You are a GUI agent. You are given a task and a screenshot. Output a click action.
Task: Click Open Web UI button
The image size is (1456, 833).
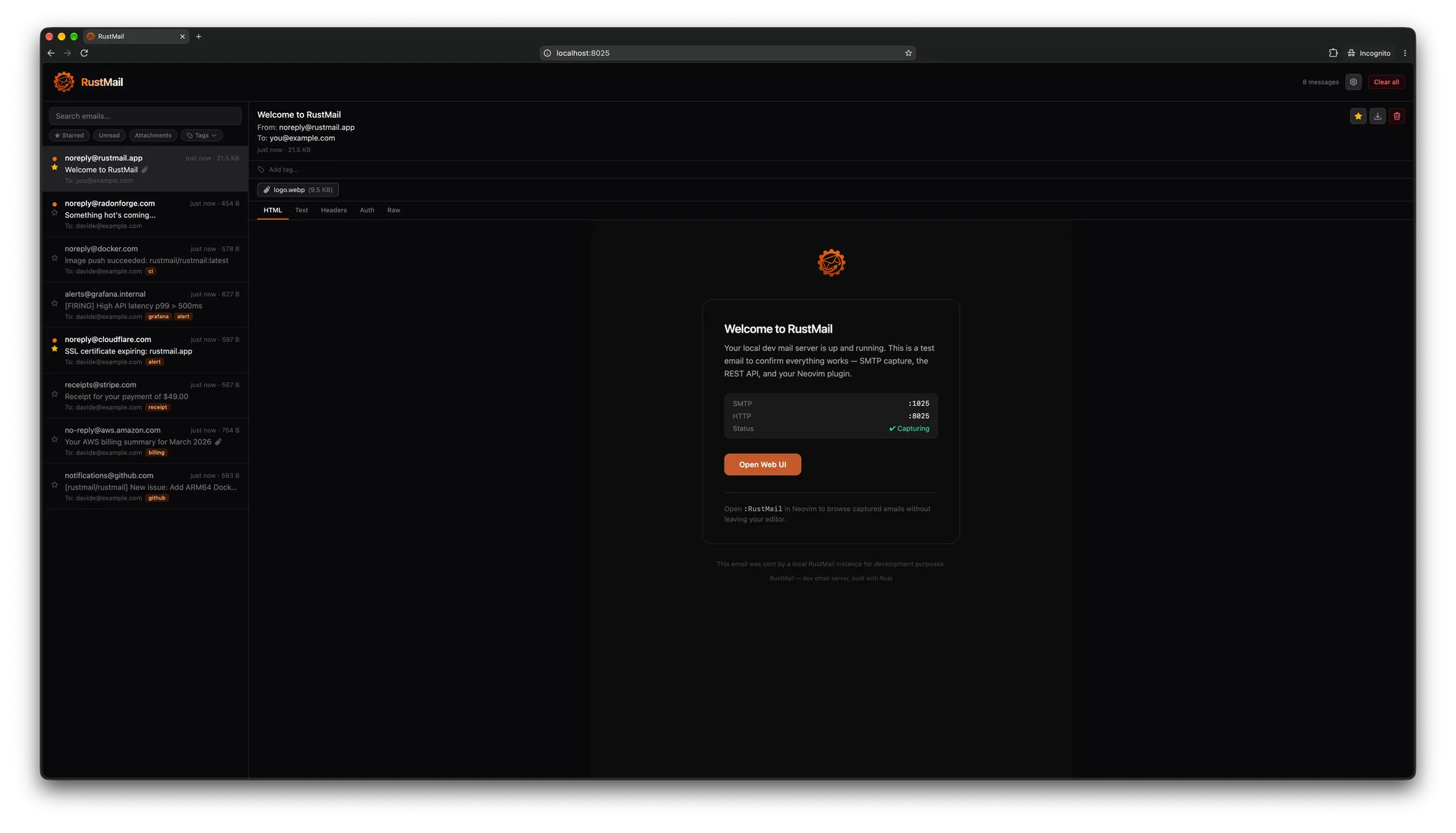point(762,465)
